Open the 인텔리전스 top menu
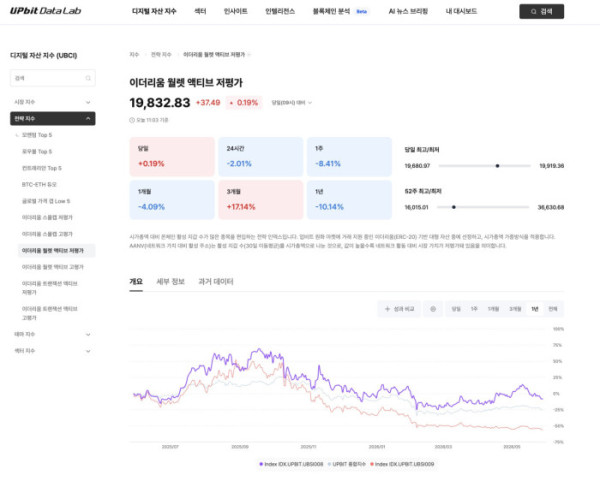 [280, 11]
